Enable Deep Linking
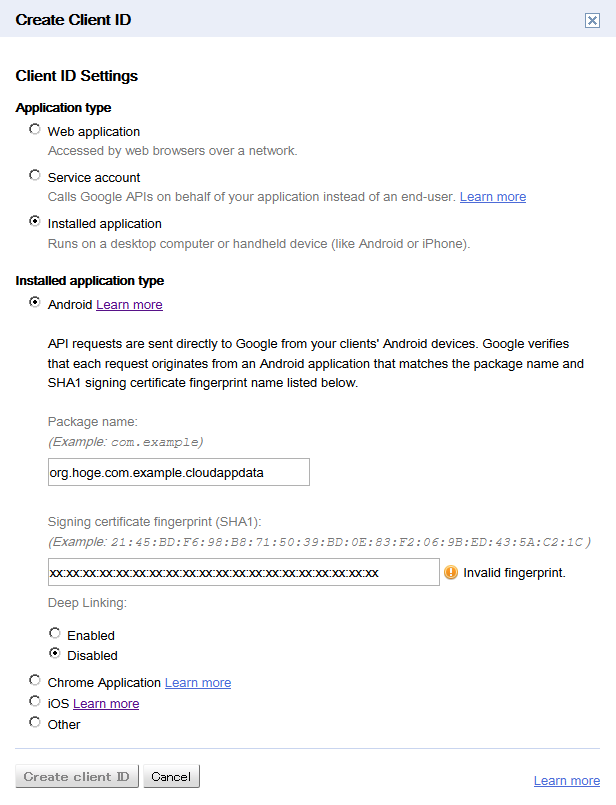 coord(55,633)
